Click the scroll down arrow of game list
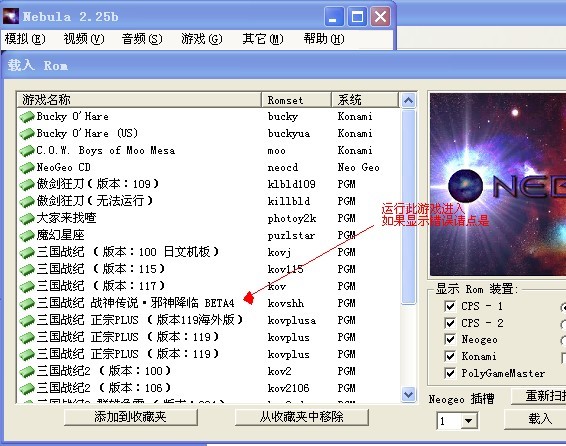The image size is (566, 446). 408,394
